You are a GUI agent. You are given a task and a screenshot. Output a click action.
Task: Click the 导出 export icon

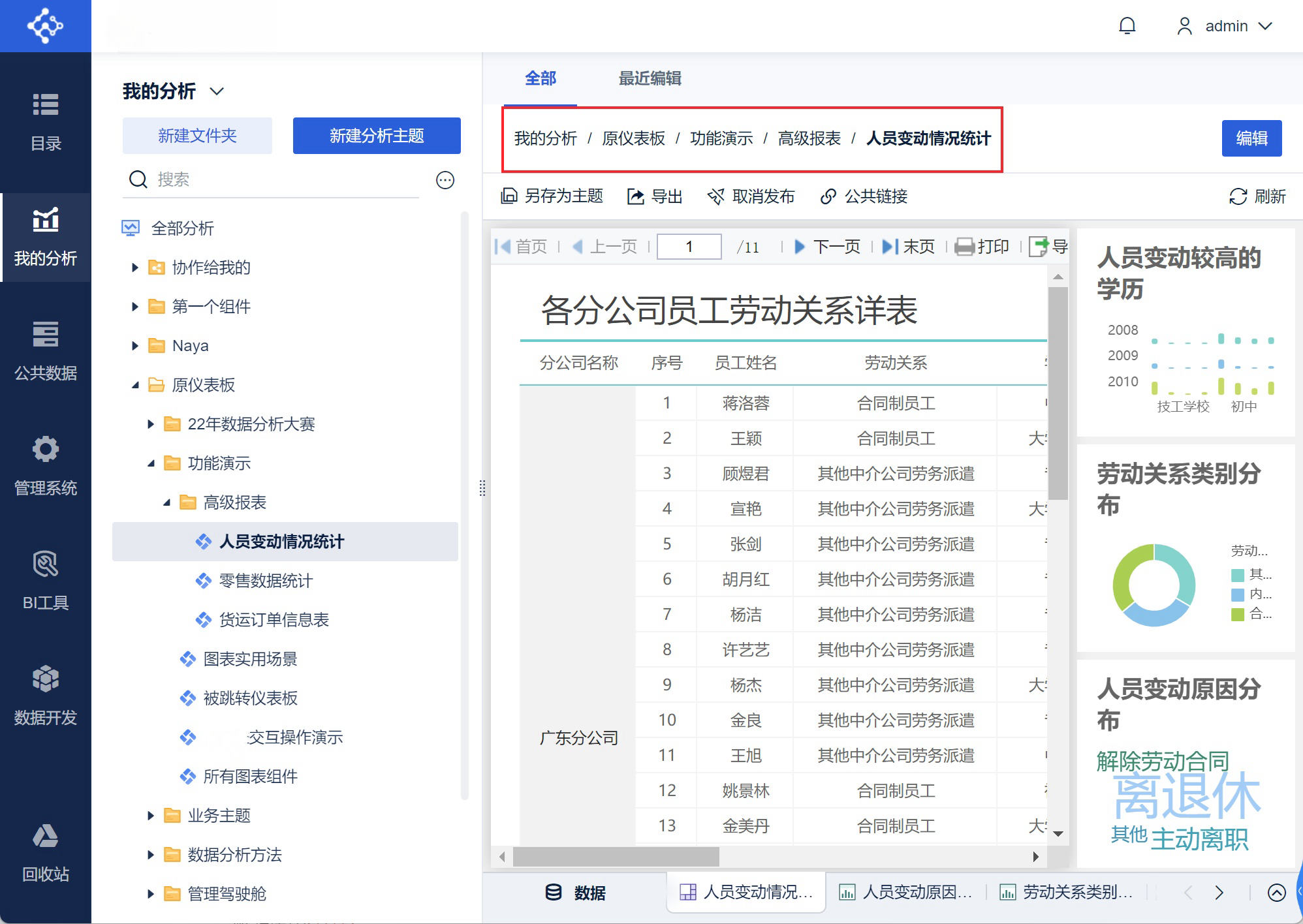coord(636,196)
